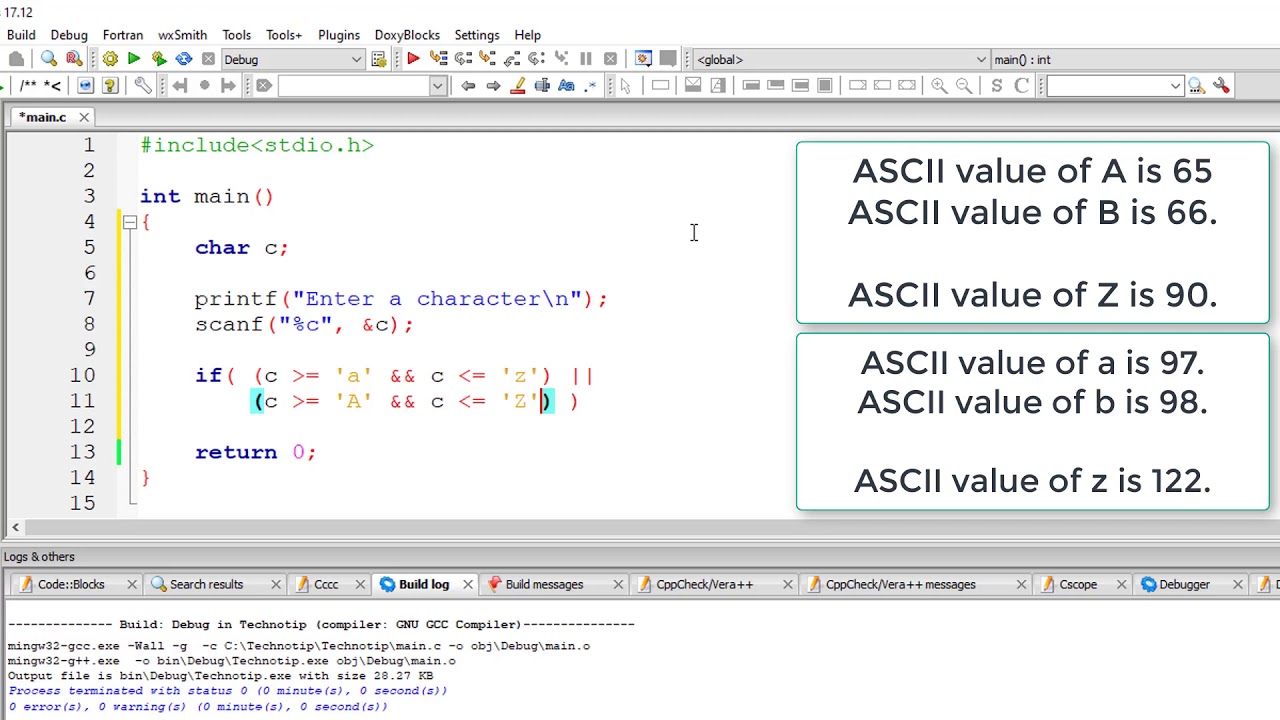The height and width of the screenshot is (720, 1280).
Task: Toggle comment C icon in toolbar
Action: 1021,86
